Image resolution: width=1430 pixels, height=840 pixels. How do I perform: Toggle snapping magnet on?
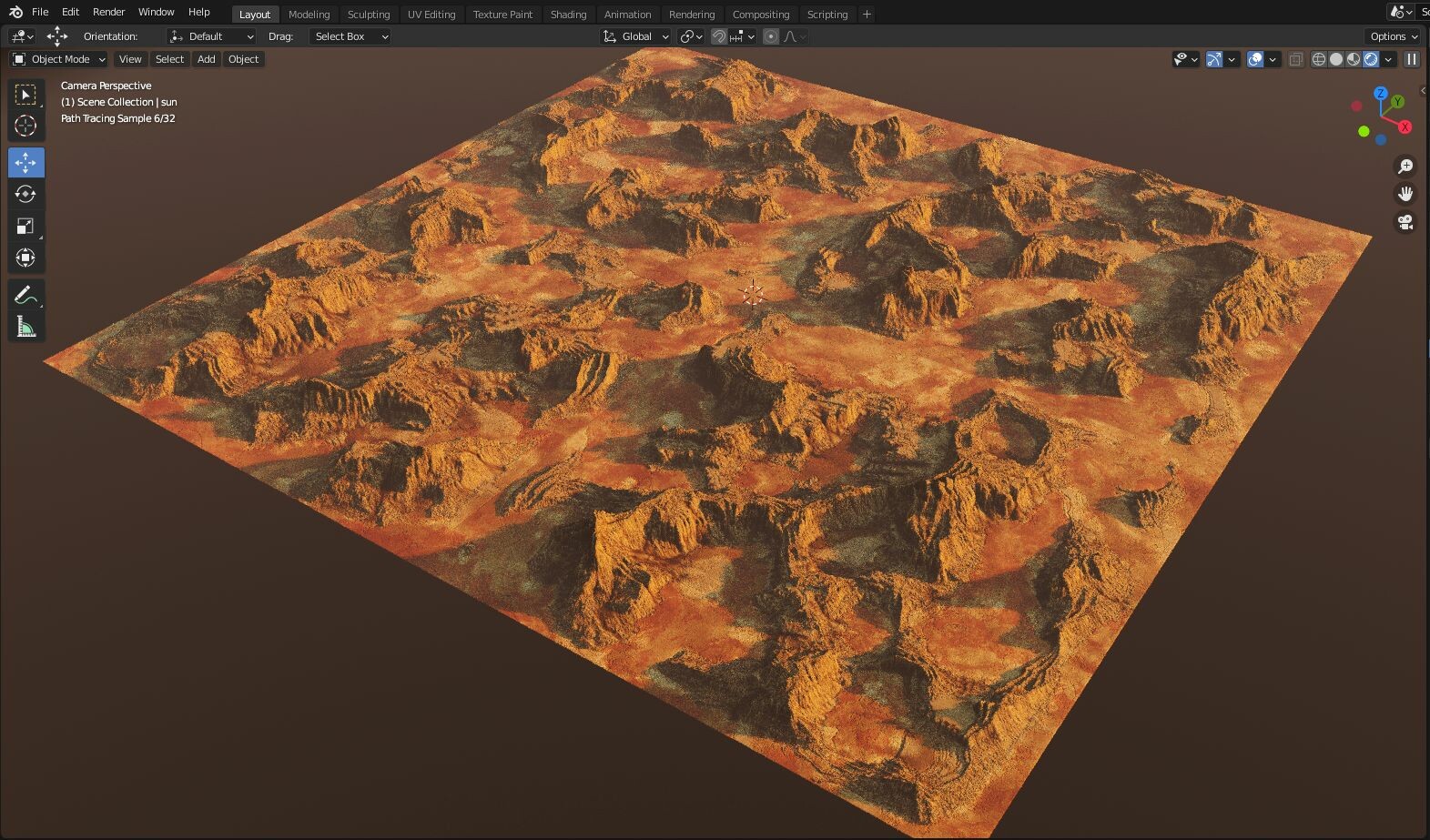(x=719, y=36)
